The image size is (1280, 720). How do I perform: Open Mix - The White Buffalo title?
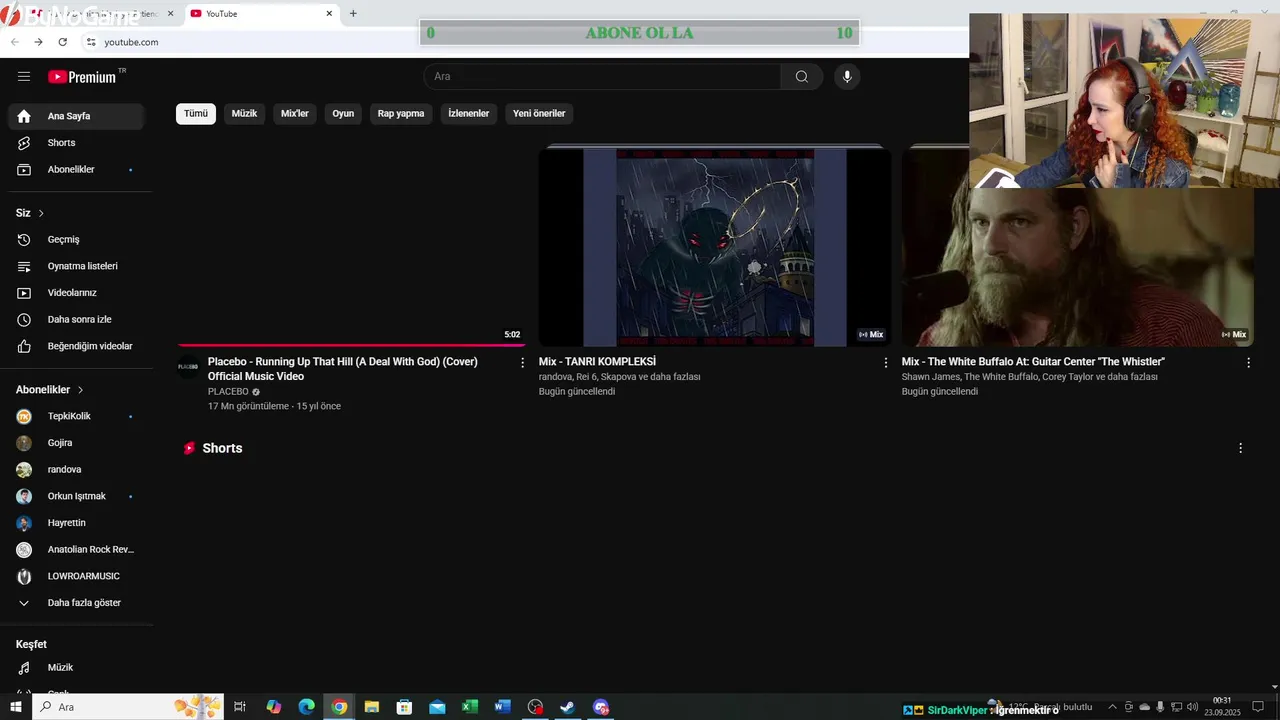point(1033,362)
